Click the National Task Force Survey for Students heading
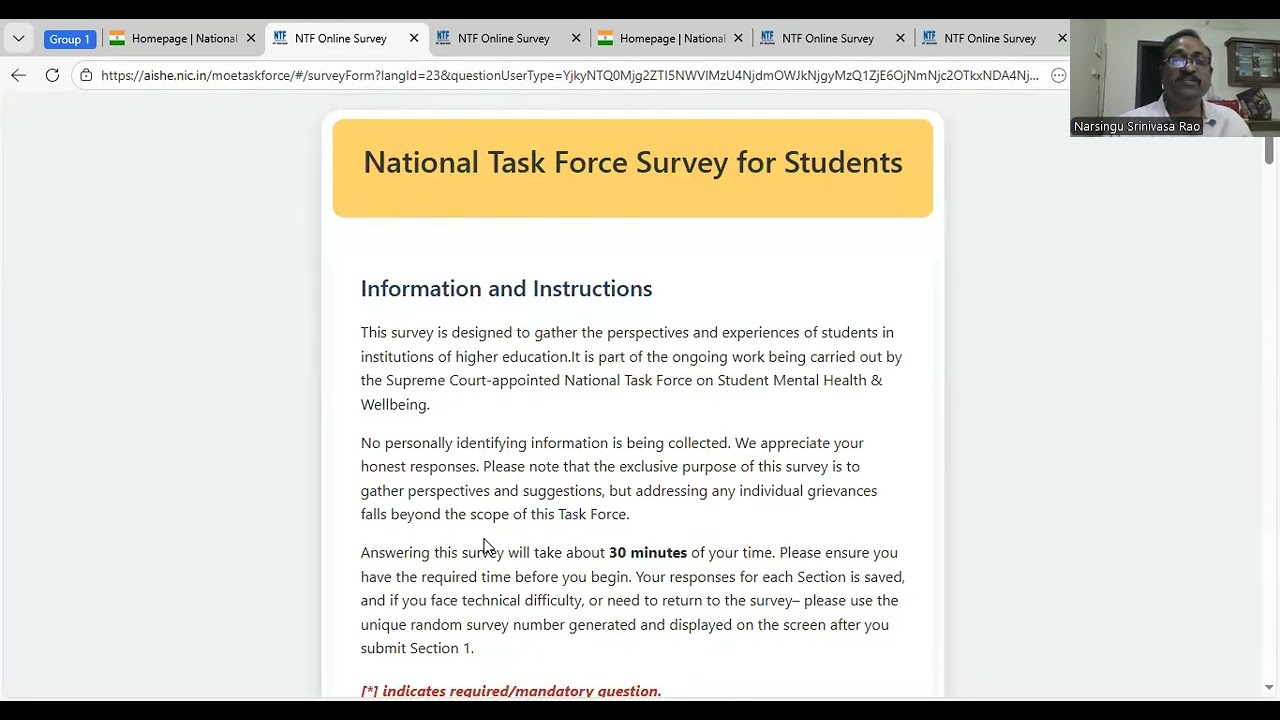The height and width of the screenshot is (720, 1280). coord(633,162)
